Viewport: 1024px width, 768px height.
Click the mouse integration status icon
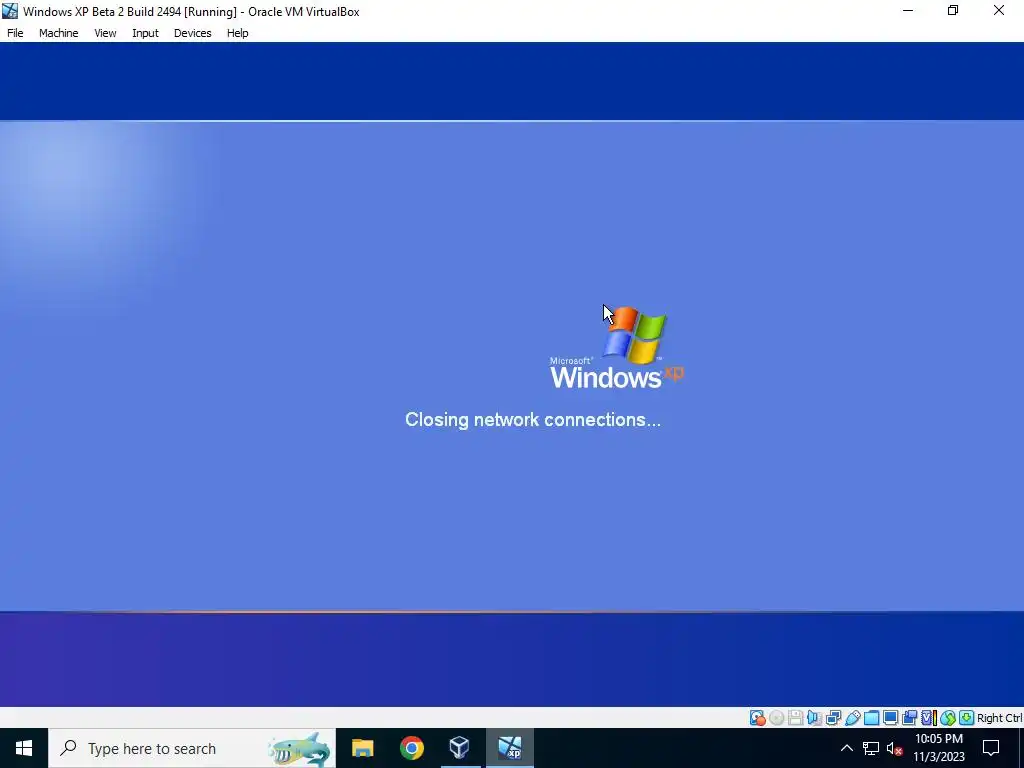coord(948,718)
